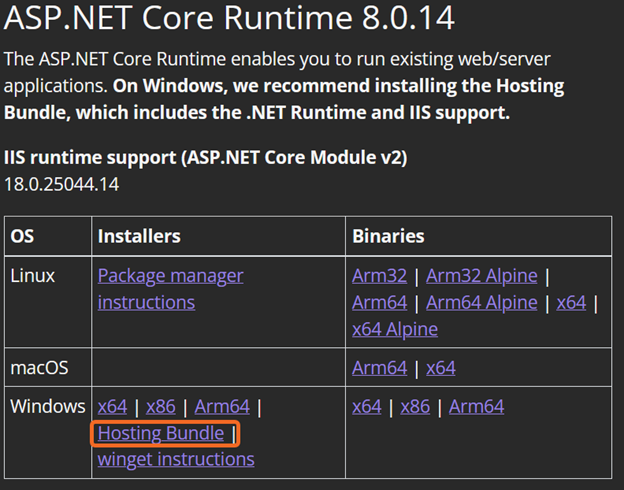Download Windows x64 binaries
The width and height of the screenshot is (624, 490).
(367, 407)
